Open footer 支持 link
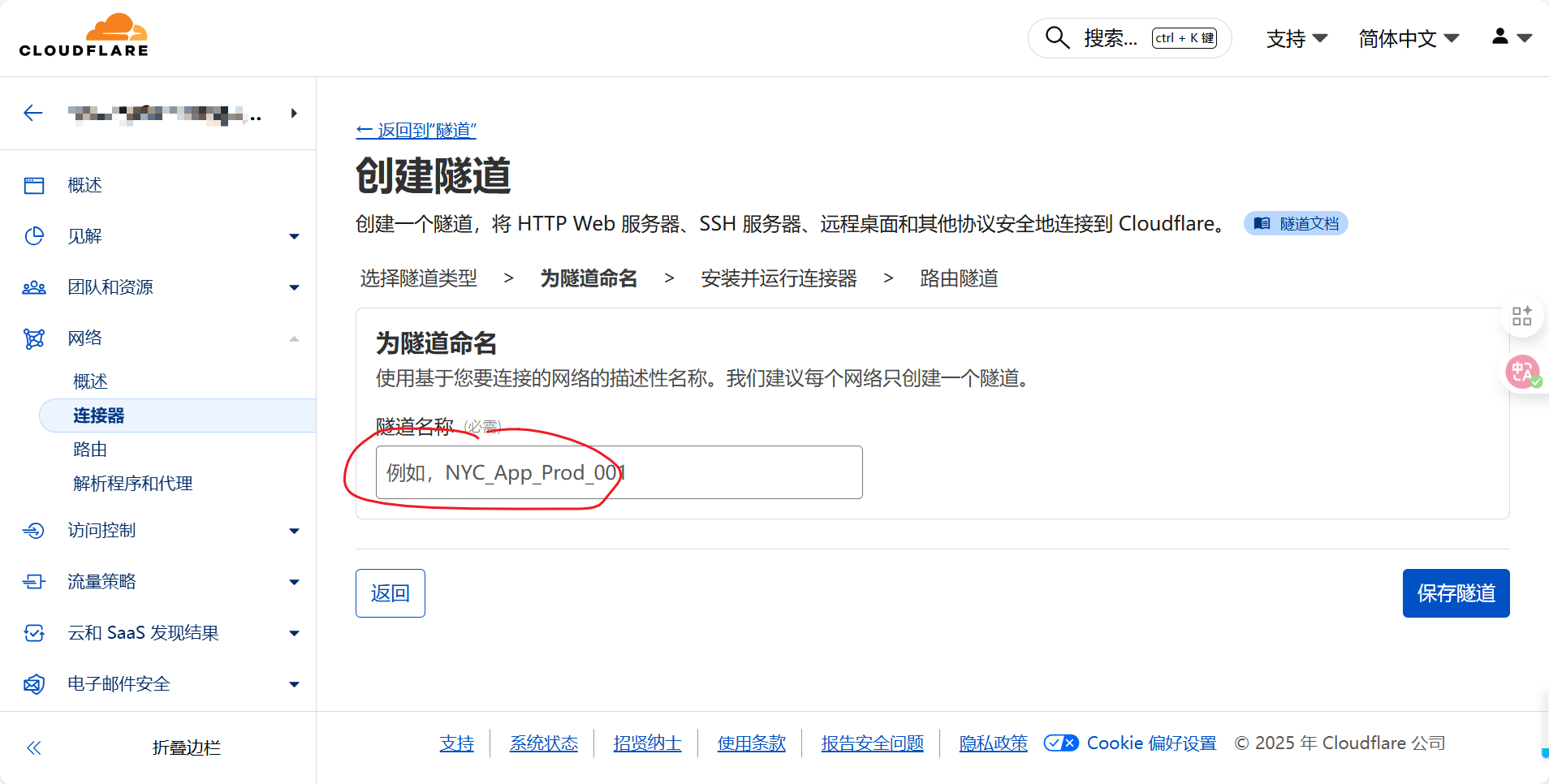 coord(456,743)
